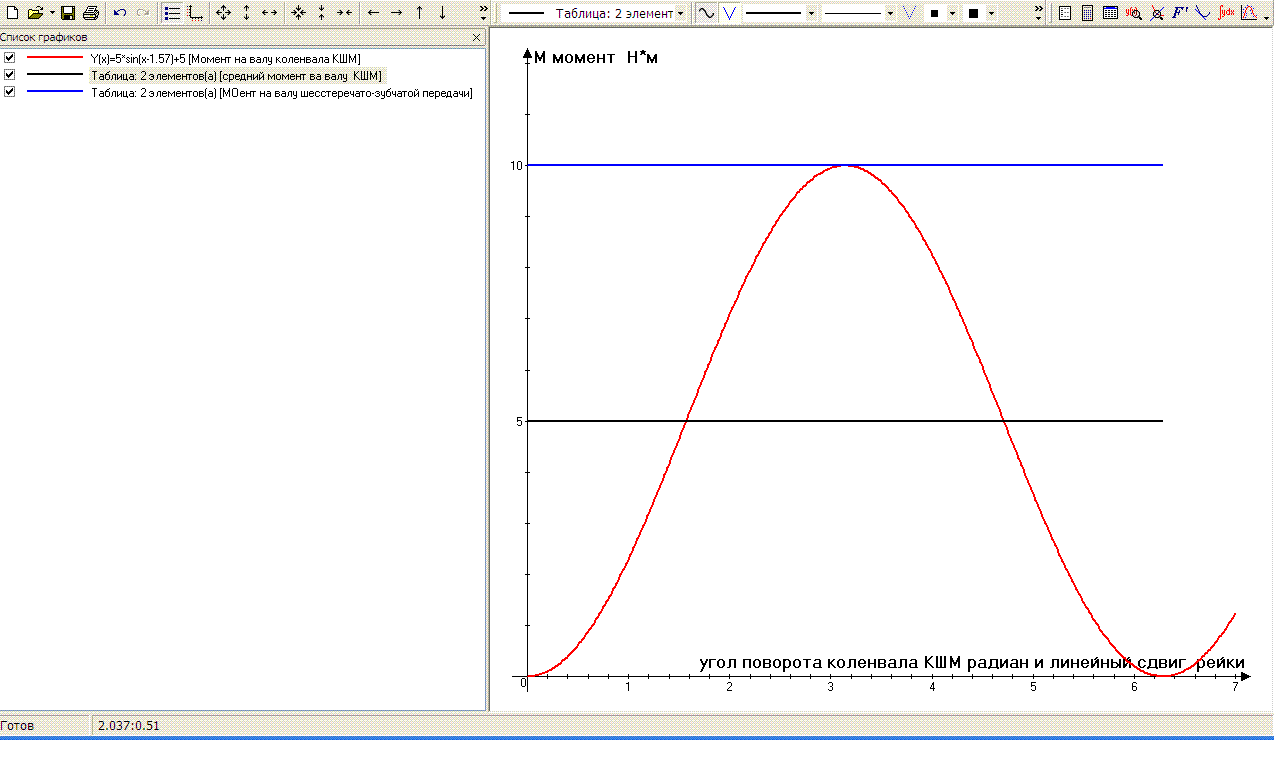
Task: Click the coordinates readout 2.037:0.51
Action: 128,725
